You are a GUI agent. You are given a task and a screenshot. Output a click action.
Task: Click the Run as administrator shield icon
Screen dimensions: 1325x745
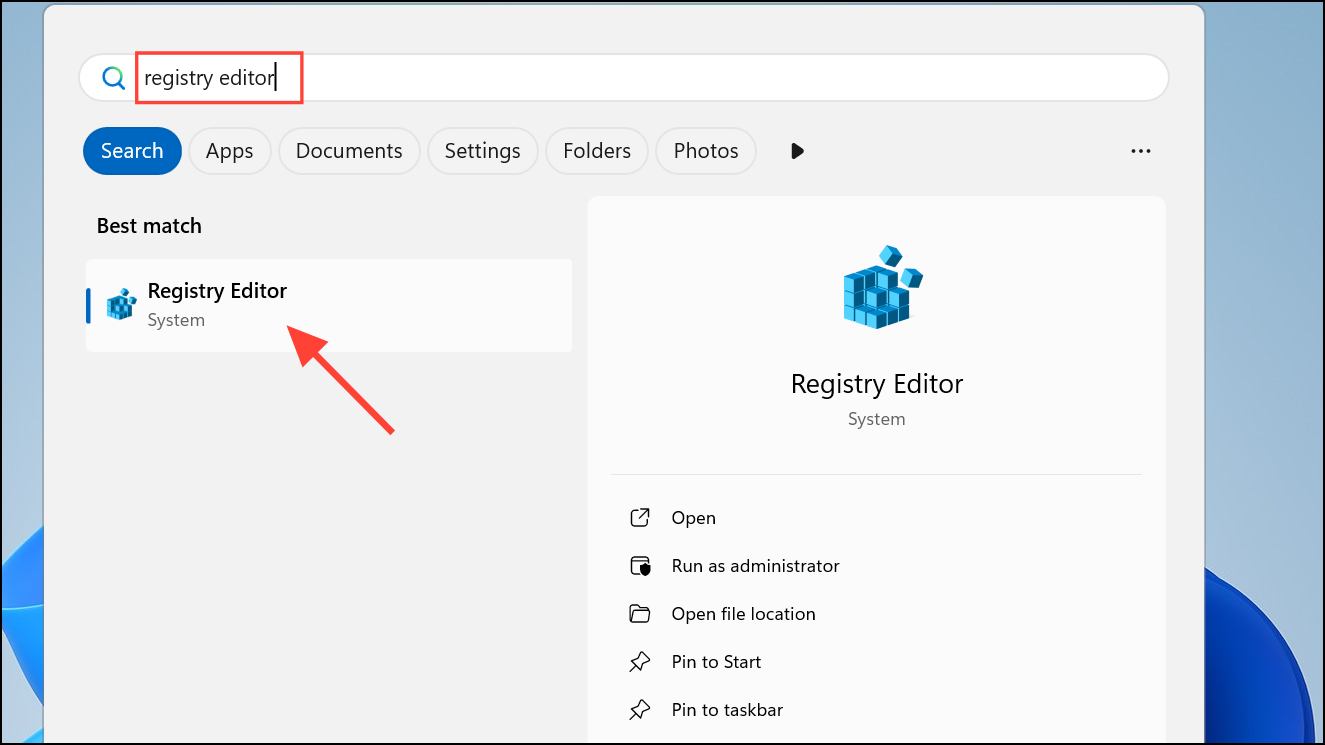click(x=640, y=566)
